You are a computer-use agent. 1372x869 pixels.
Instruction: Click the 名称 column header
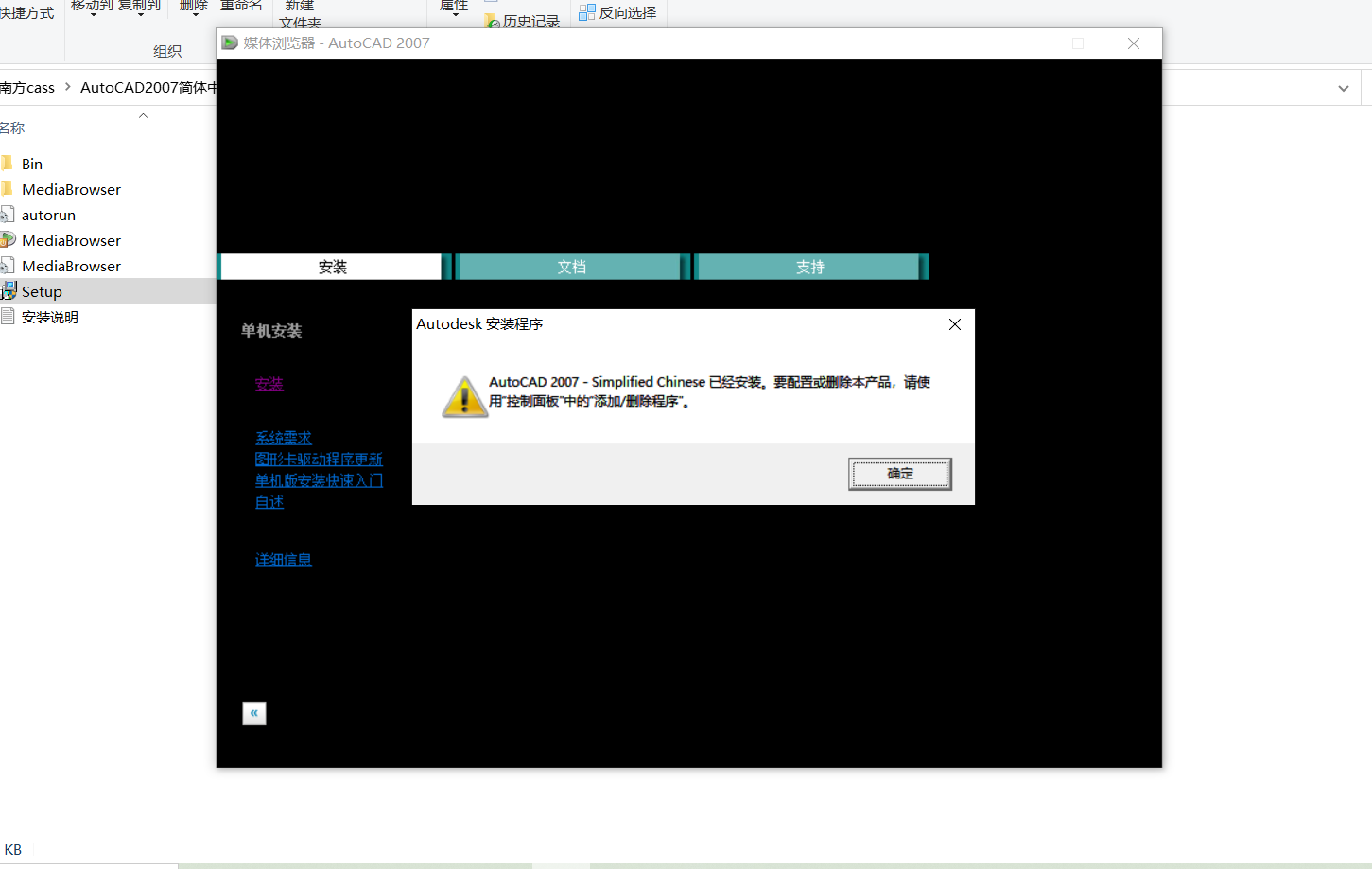point(12,128)
